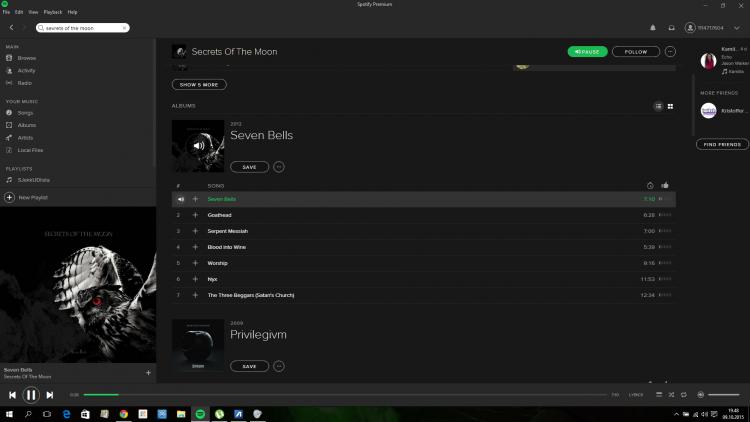Open the inbox icon near the profile
The width and height of the screenshot is (750, 422).
pos(672,28)
